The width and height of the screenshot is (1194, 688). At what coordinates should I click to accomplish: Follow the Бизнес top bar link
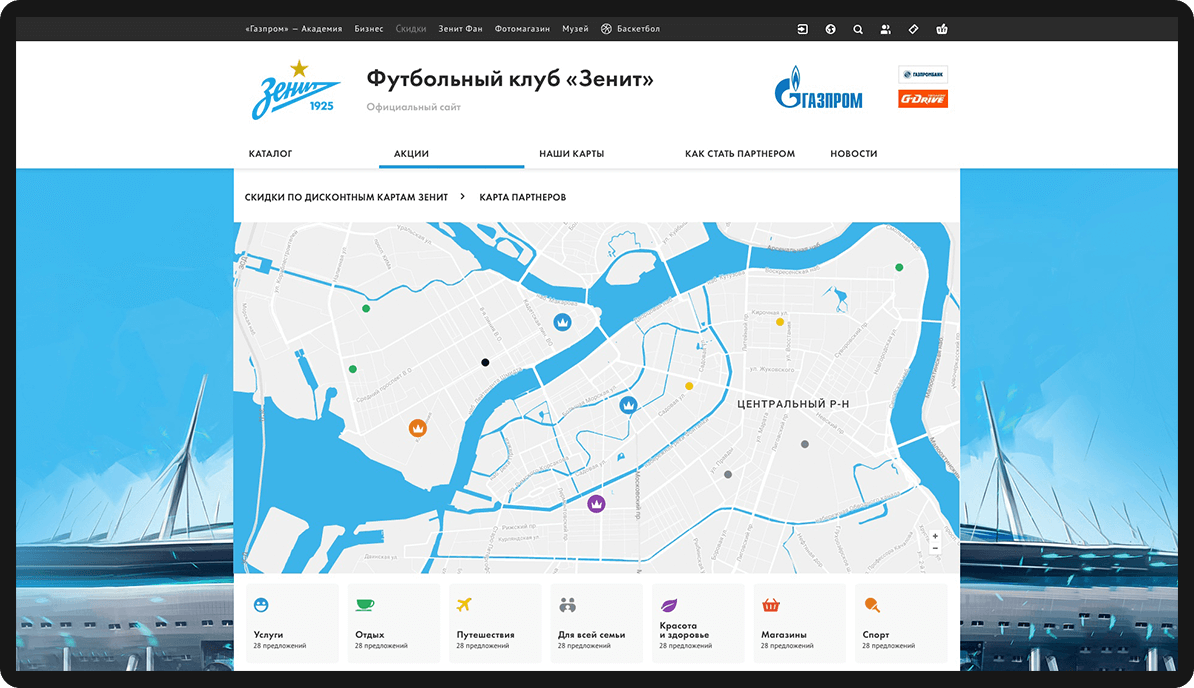click(369, 29)
